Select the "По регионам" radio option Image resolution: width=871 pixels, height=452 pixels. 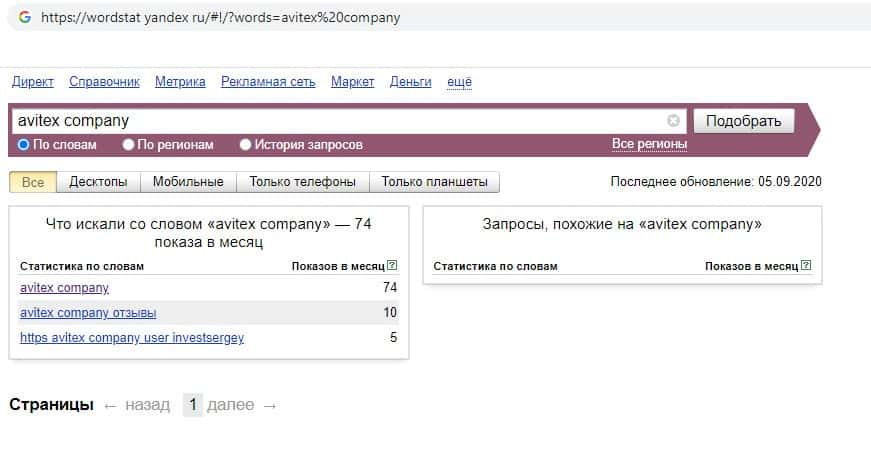pyautogui.click(x=128, y=145)
